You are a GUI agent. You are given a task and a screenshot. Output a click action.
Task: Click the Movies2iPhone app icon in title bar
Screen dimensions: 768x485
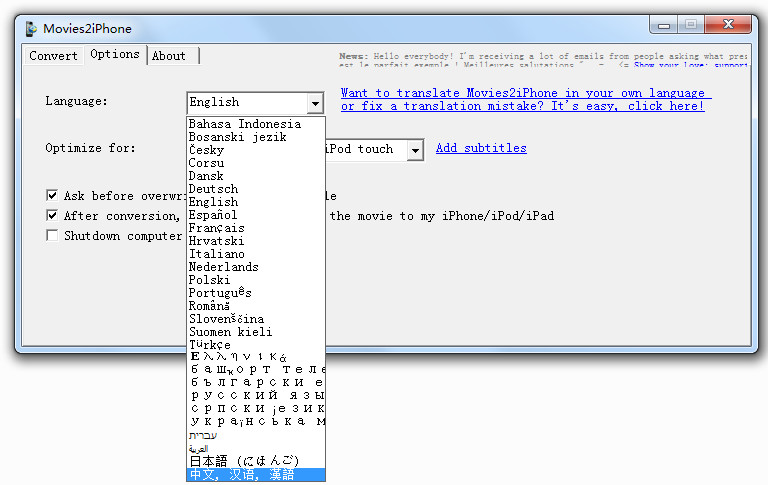click(33, 28)
